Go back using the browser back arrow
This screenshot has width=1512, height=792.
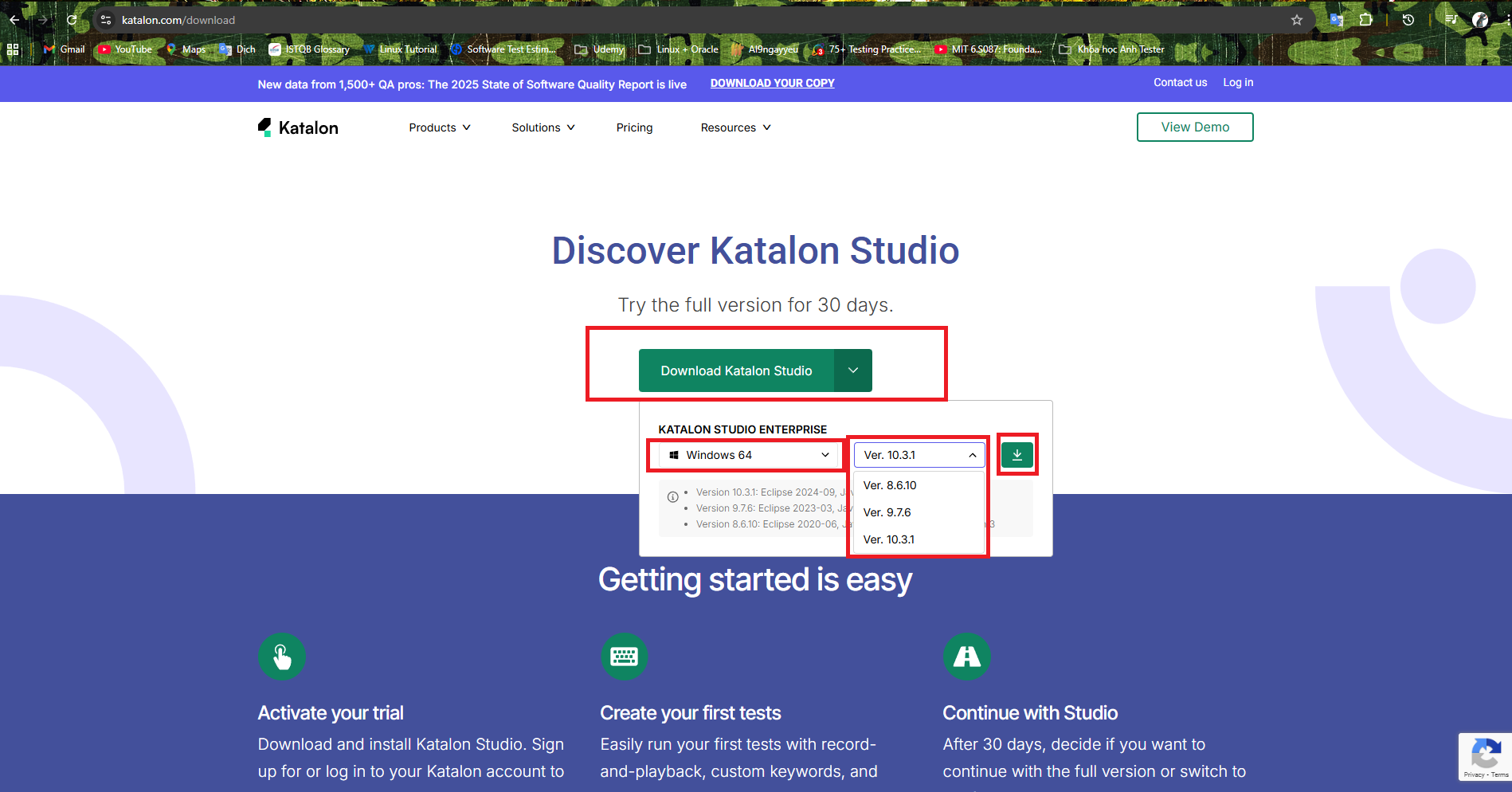(14, 20)
